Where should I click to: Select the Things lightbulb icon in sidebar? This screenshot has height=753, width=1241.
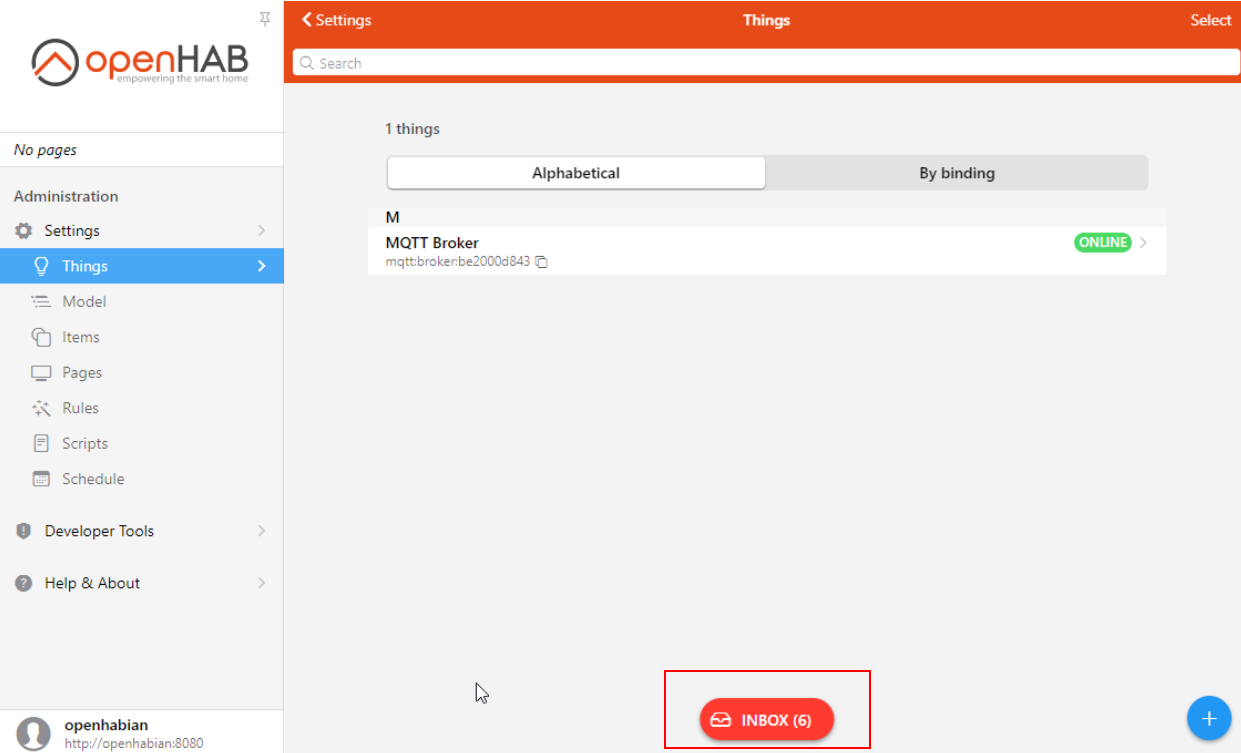41,265
